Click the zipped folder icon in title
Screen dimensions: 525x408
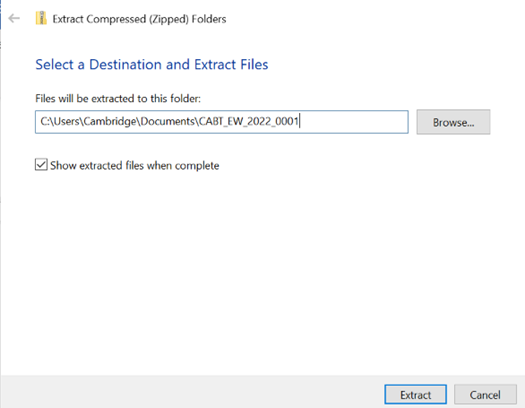(x=41, y=18)
